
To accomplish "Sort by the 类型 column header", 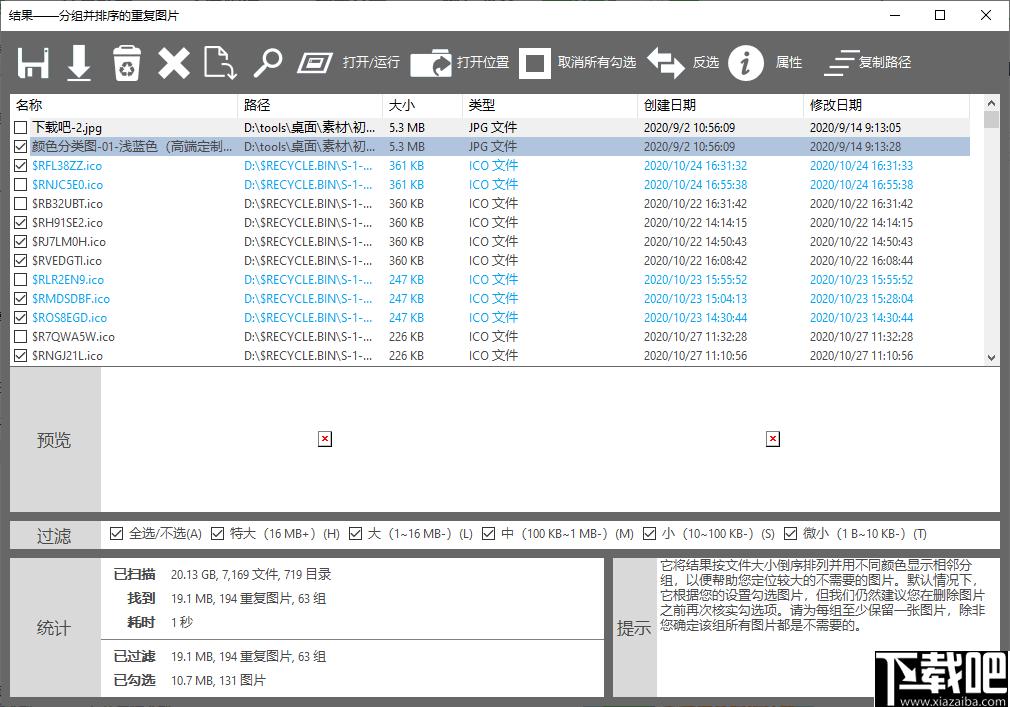I will (550, 105).
